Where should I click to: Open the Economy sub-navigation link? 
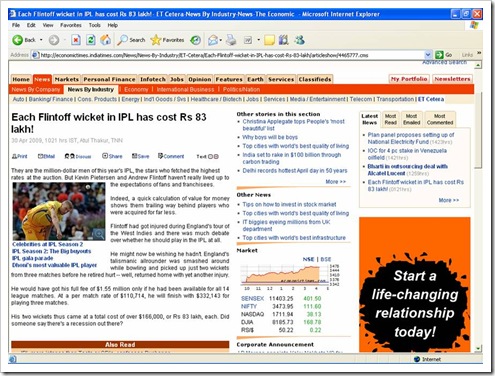coord(136,89)
